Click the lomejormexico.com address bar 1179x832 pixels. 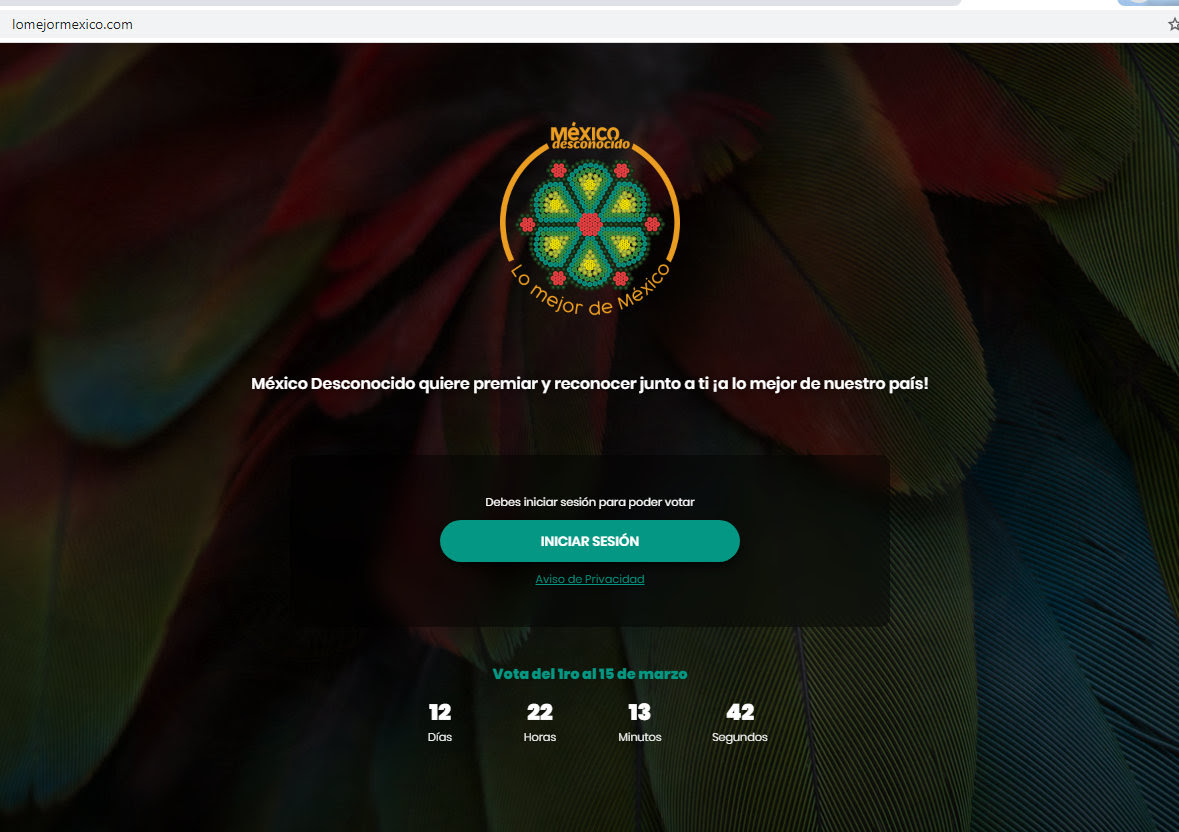[x=586, y=24]
